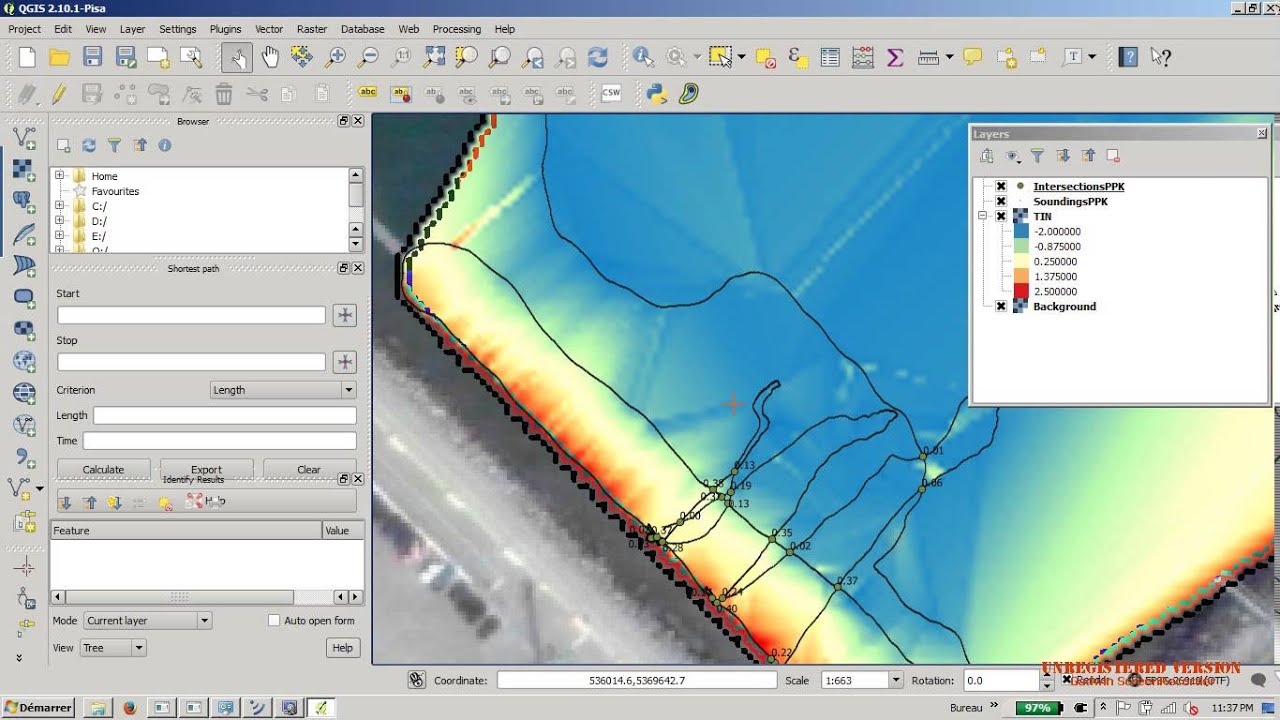Click the Windows Démarrer start button
Image resolution: width=1280 pixels, height=720 pixels.
point(38,707)
